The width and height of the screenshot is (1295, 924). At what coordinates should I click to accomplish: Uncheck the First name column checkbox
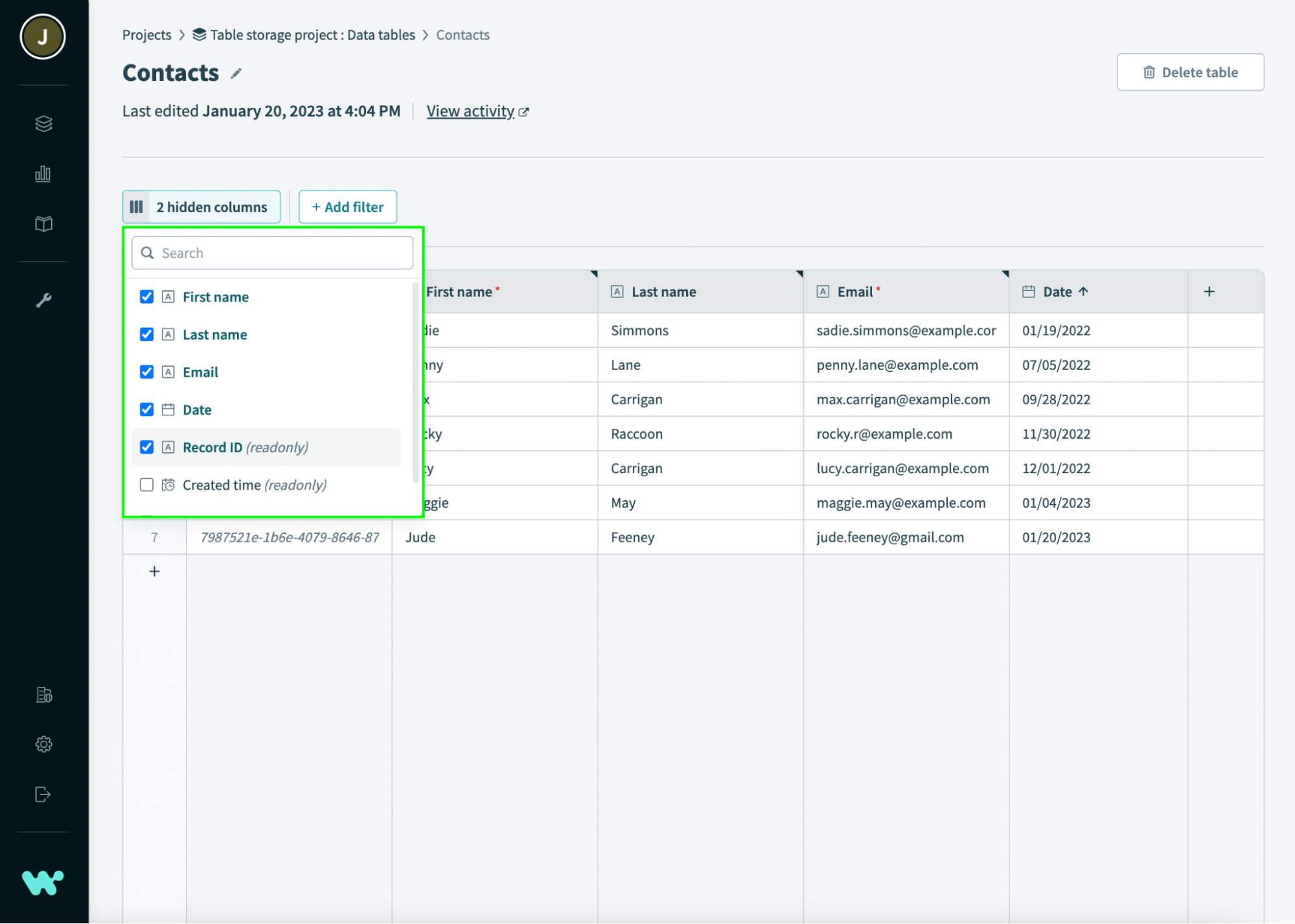click(x=147, y=297)
